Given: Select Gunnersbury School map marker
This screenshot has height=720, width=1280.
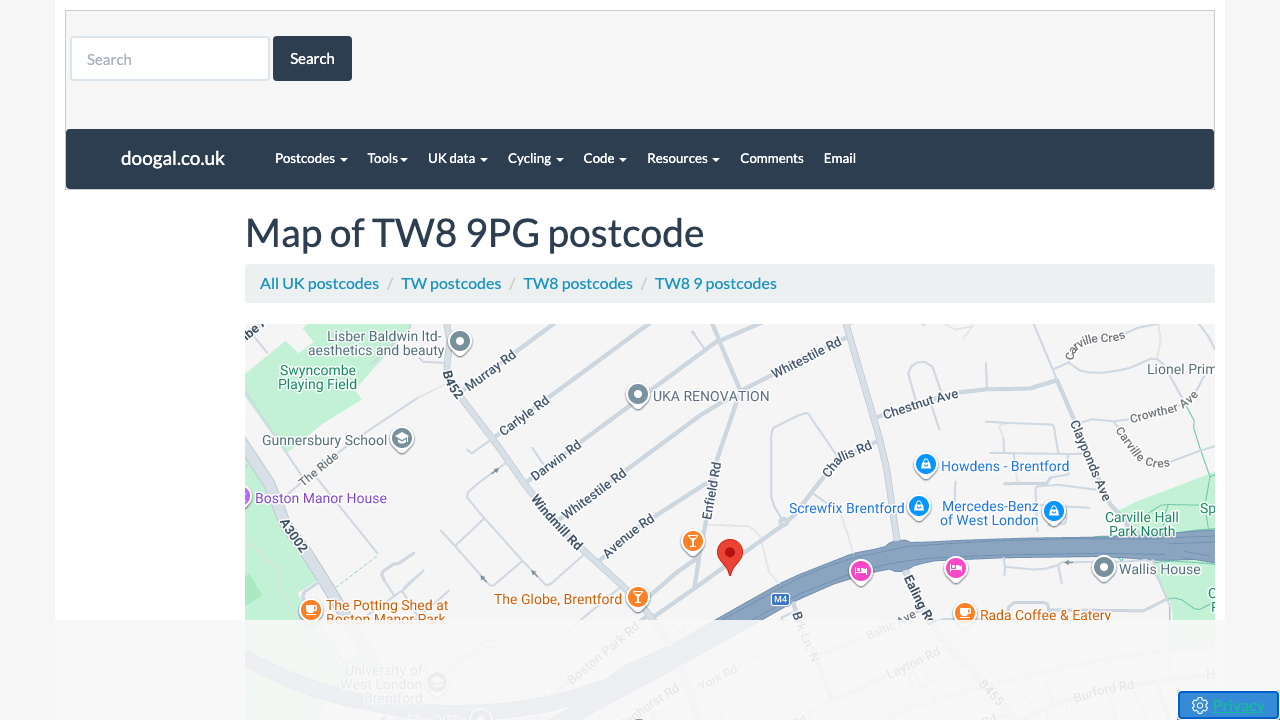Looking at the screenshot, I should click(x=402, y=439).
